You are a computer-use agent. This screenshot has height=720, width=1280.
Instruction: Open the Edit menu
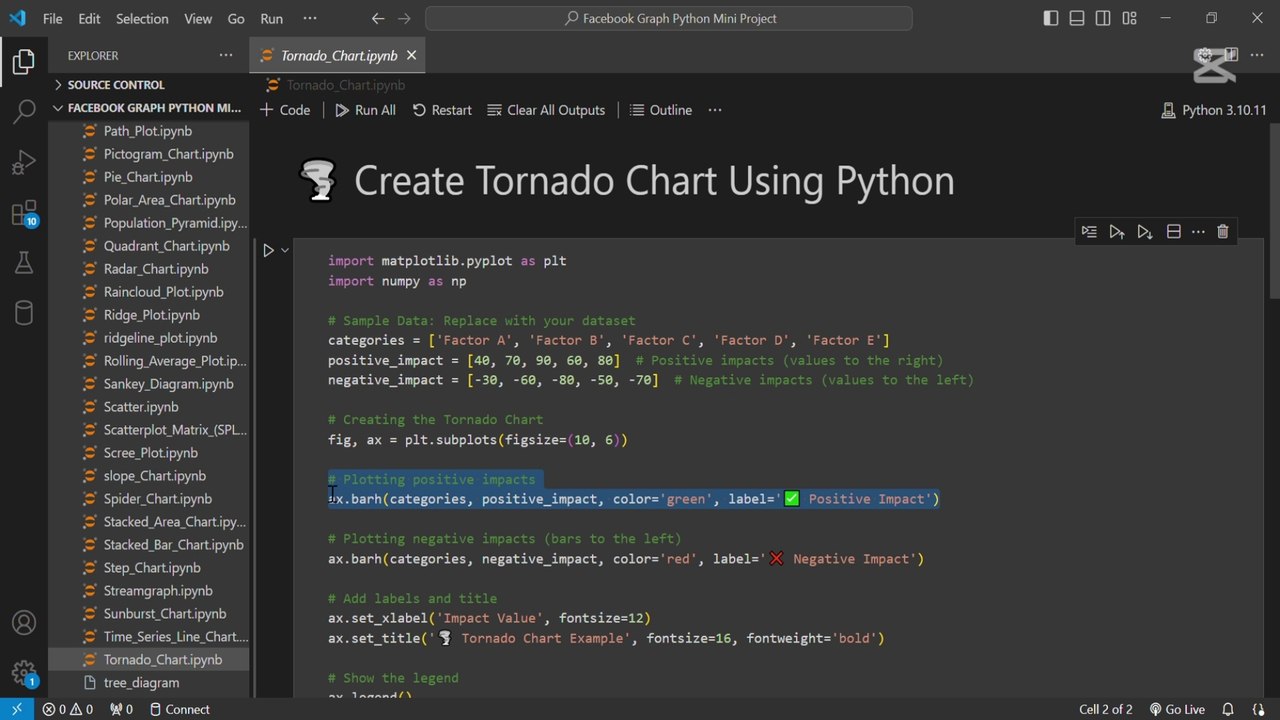point(89,18)
